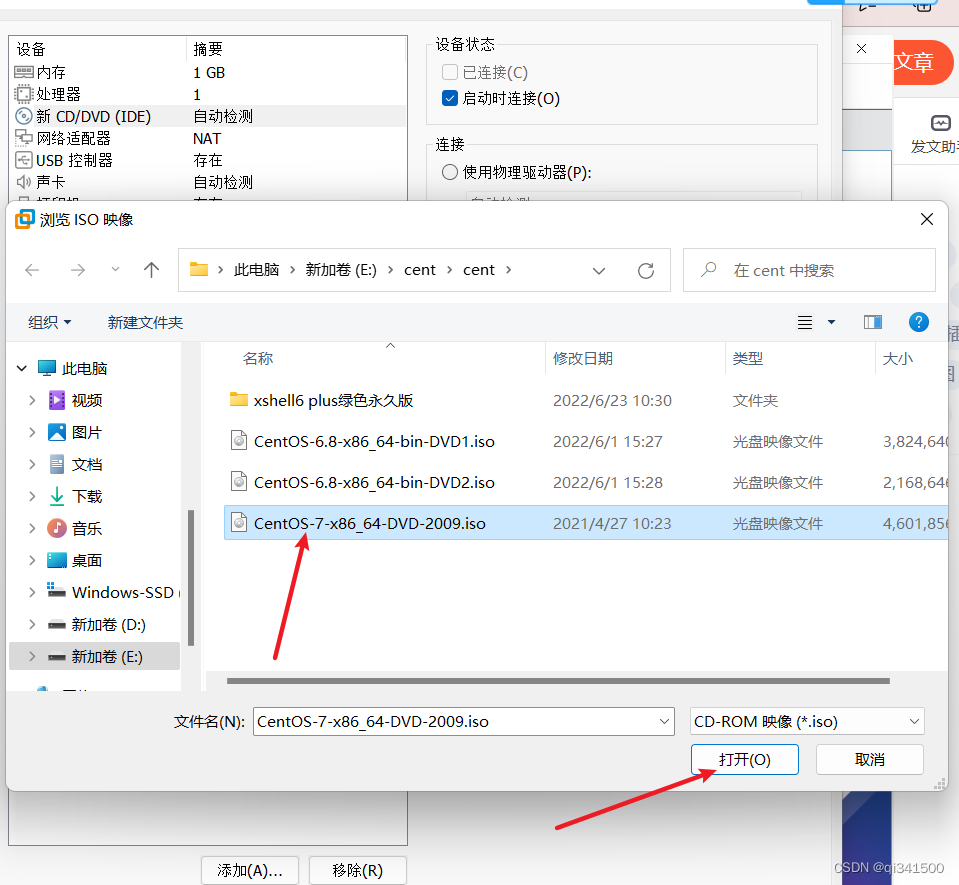
Task: Sort by 名称 column header
Action: point(257,358)
